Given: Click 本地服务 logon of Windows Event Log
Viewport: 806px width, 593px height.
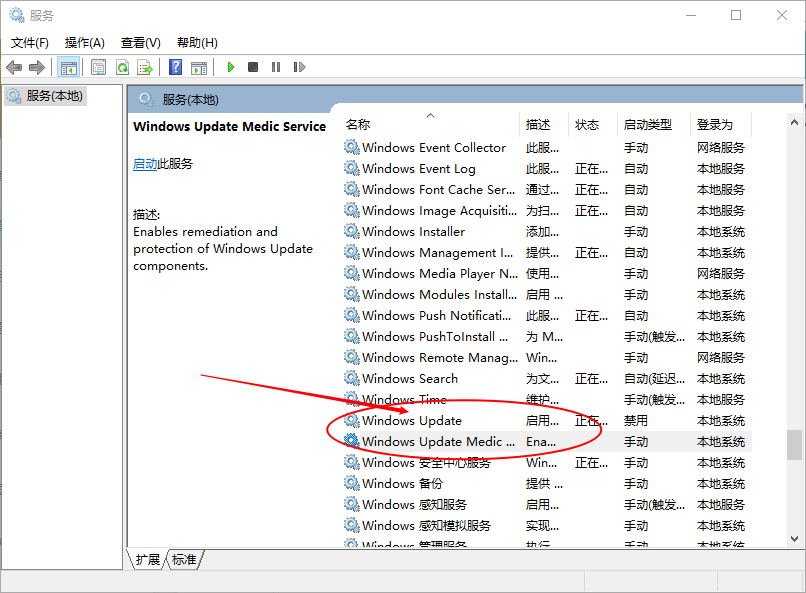Looking at the screenshot, I should 721,169.
